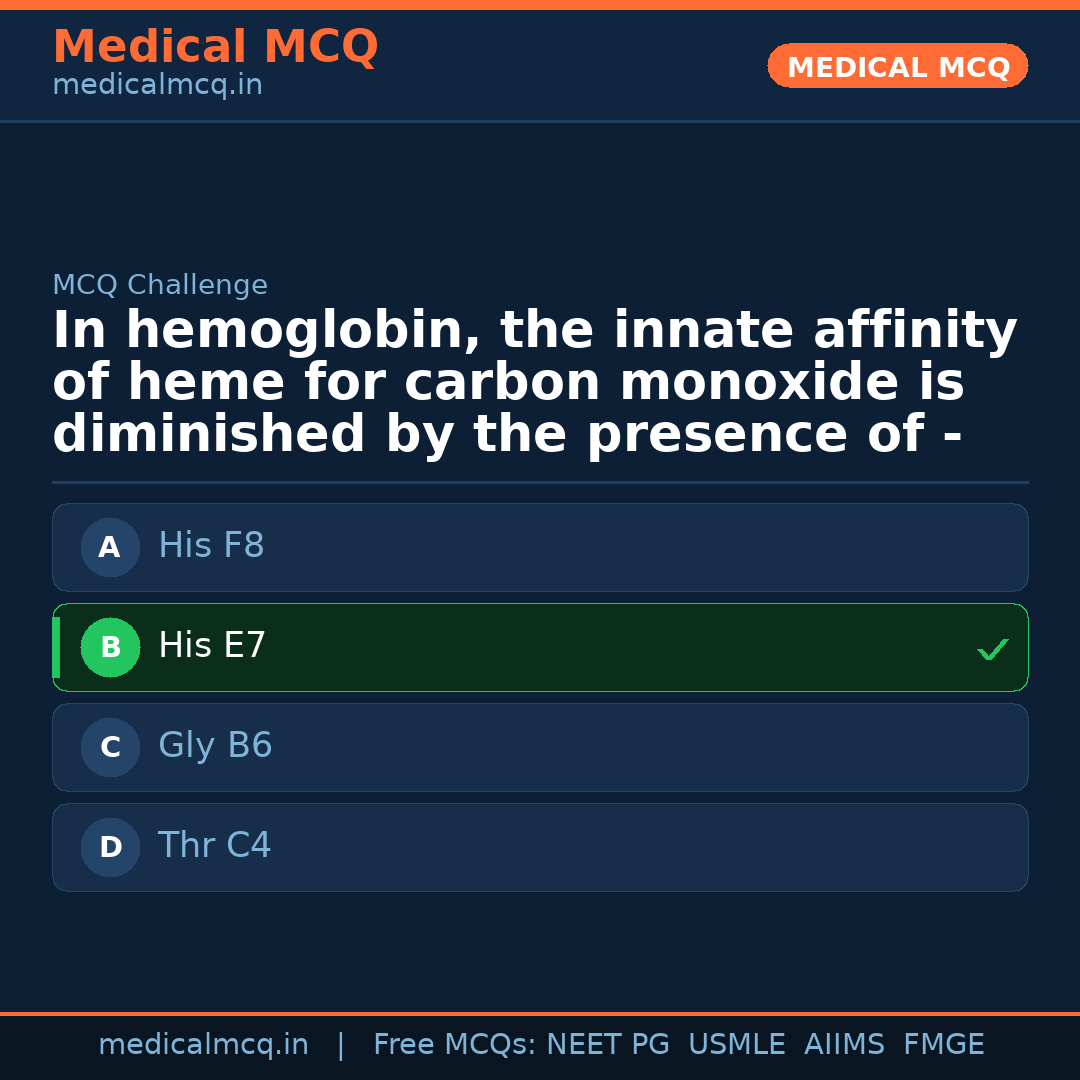This screenshot has height=1080, width=1080.
Task: Click the circled D option badge
Action: pyautogui.click(x=110, y=847)
